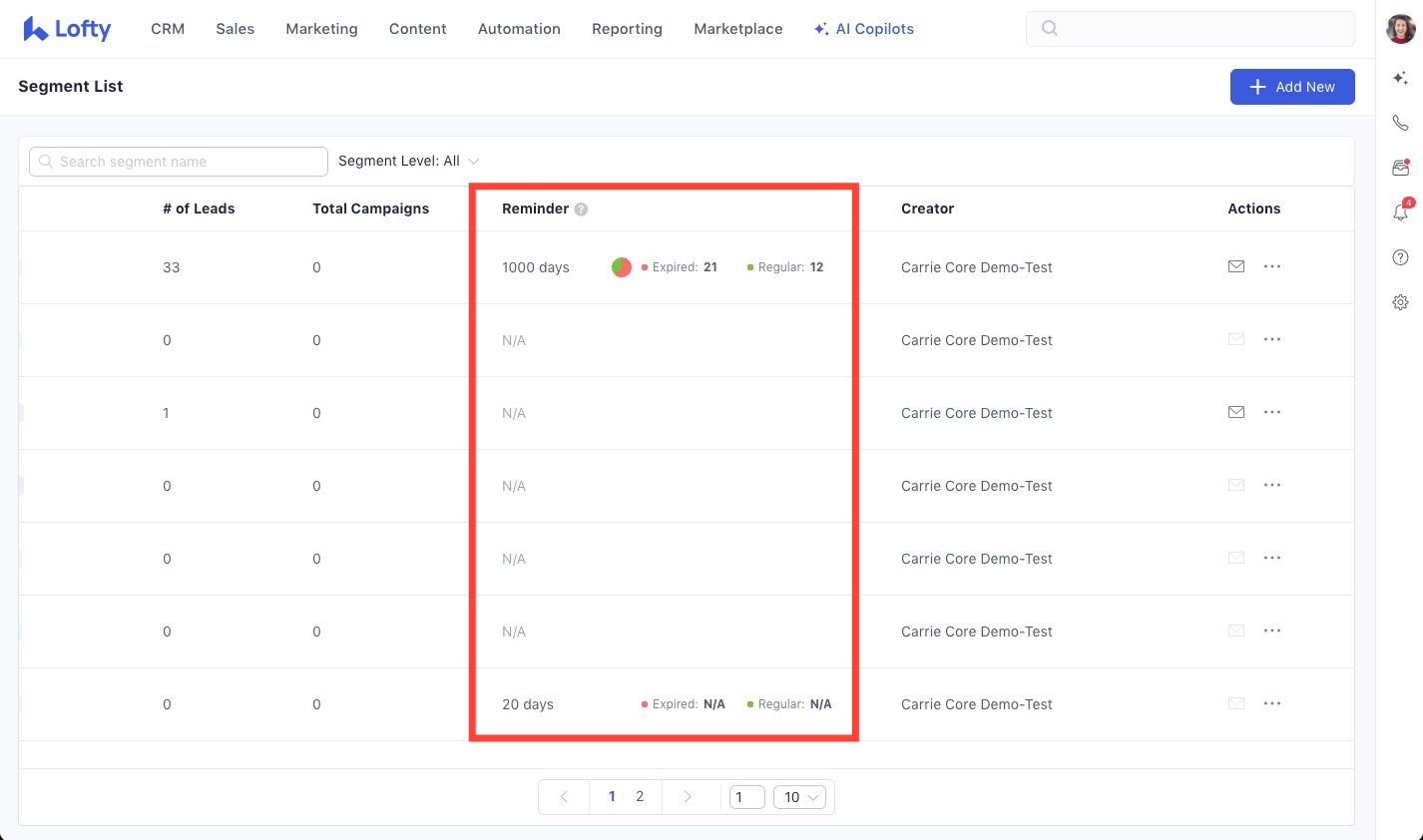The height and width of the screenshot is (840, 1423).
Task: Open the notifications bell
Action: [x=1401, y=211]
